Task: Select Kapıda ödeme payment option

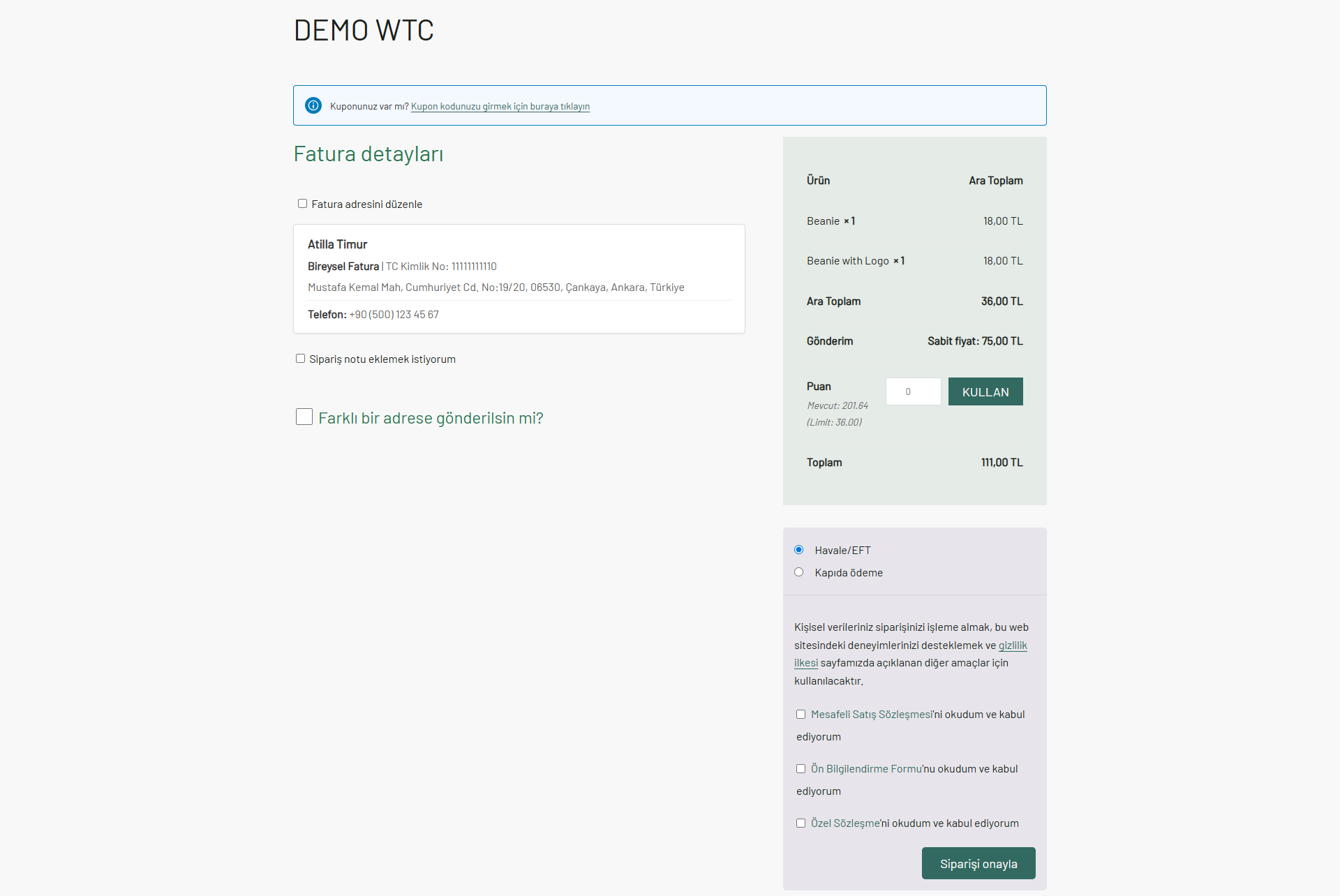Action: pyautogui.click(x=799, y=572)
